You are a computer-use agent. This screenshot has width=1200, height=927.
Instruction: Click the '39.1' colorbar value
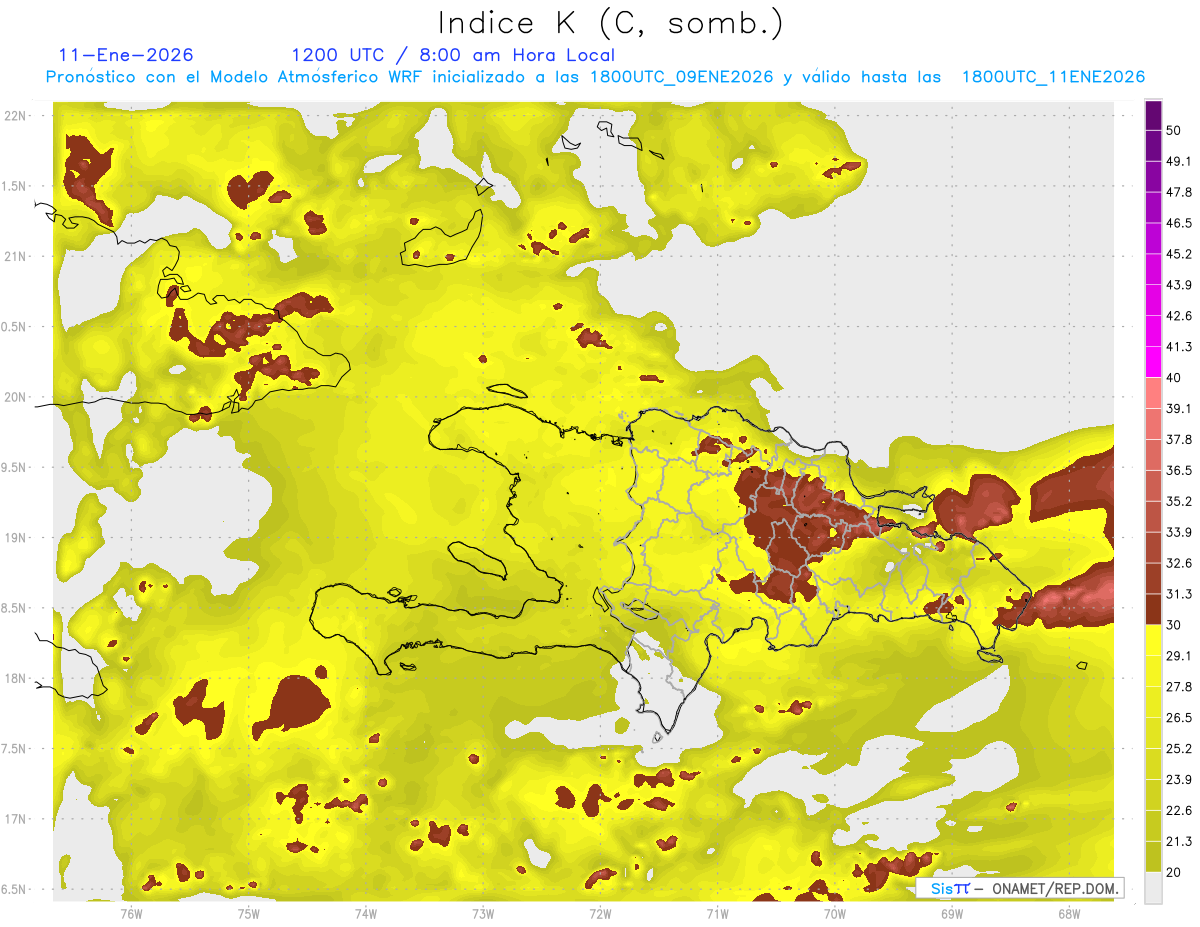pos(1180,408)
